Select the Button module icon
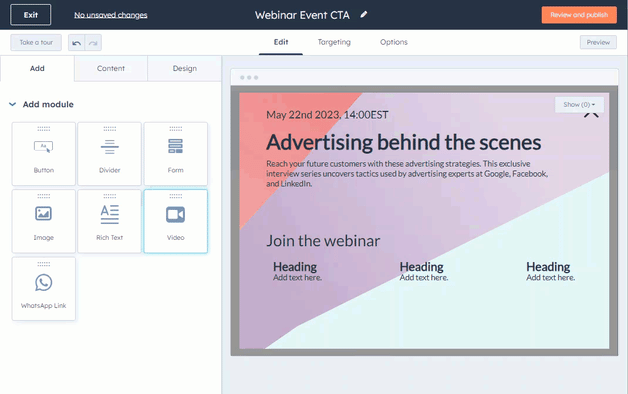 coord(43,147)
